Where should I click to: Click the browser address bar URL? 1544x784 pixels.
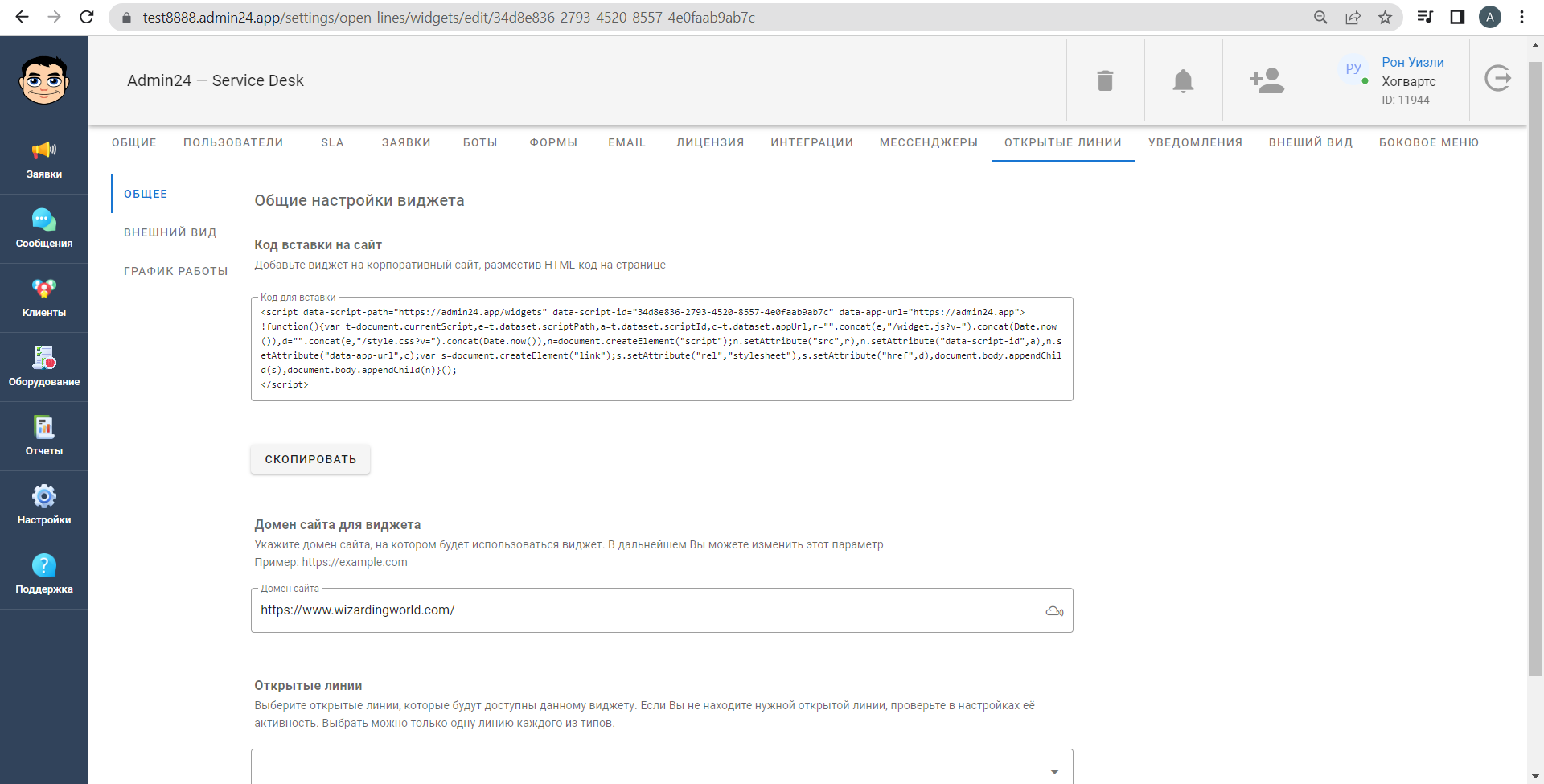[449, 17]
